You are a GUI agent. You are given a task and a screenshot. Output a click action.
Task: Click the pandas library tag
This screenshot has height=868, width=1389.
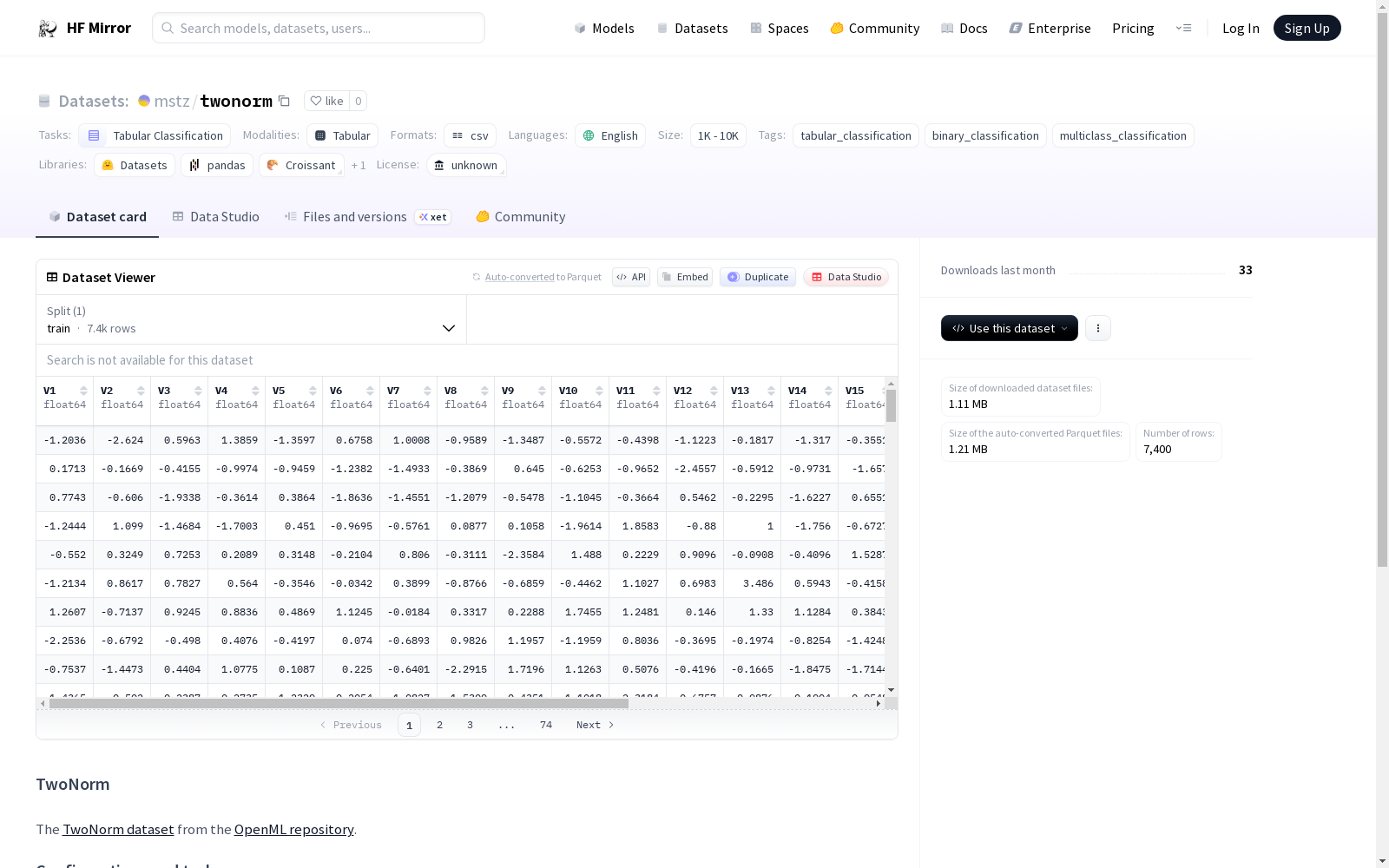217,165
